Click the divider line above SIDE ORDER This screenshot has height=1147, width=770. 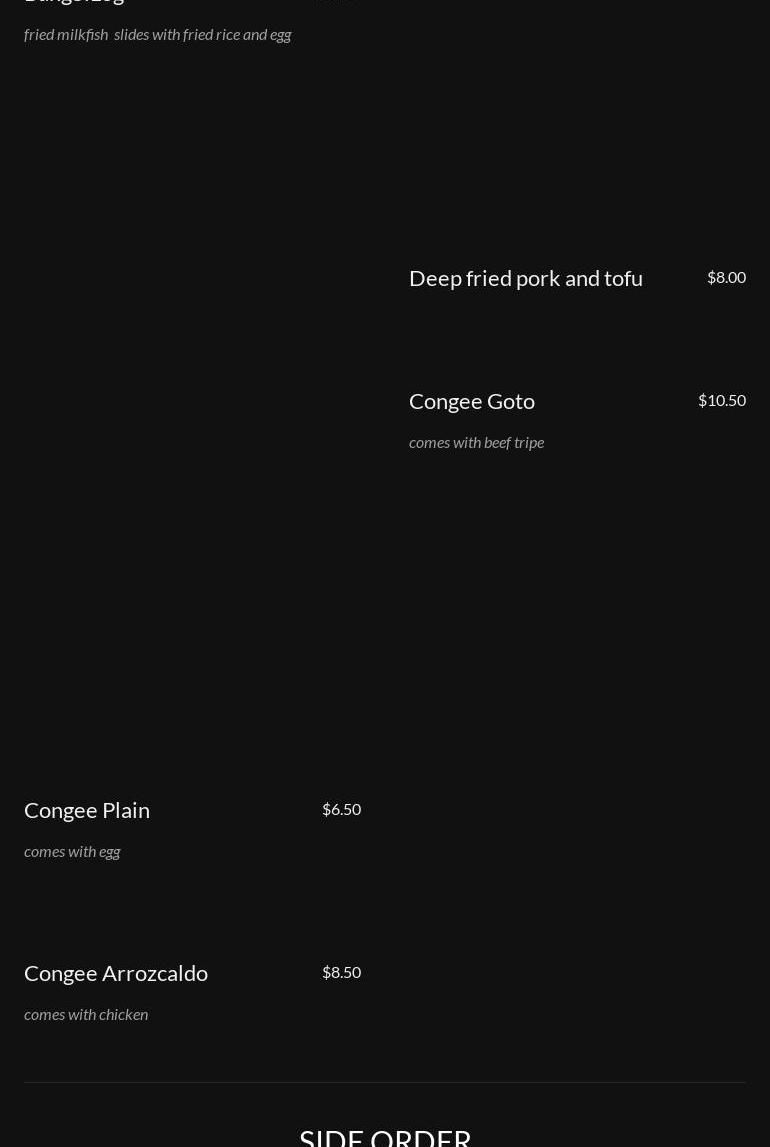pos(385,1082)
